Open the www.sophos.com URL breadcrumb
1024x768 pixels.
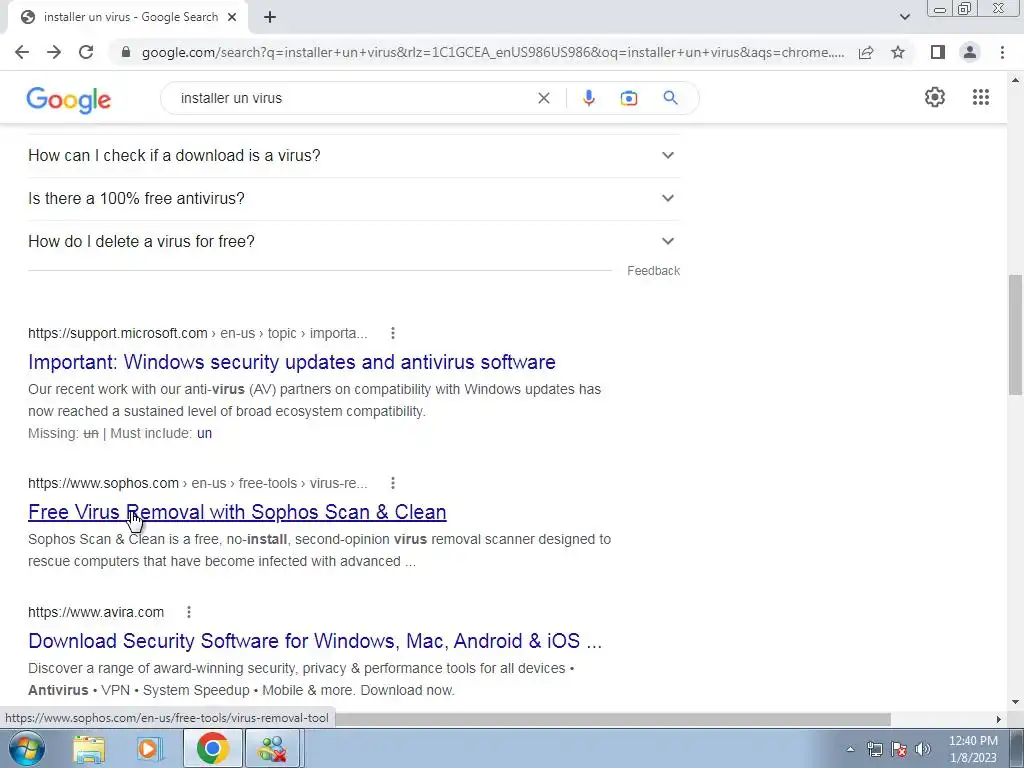point(198,483)
